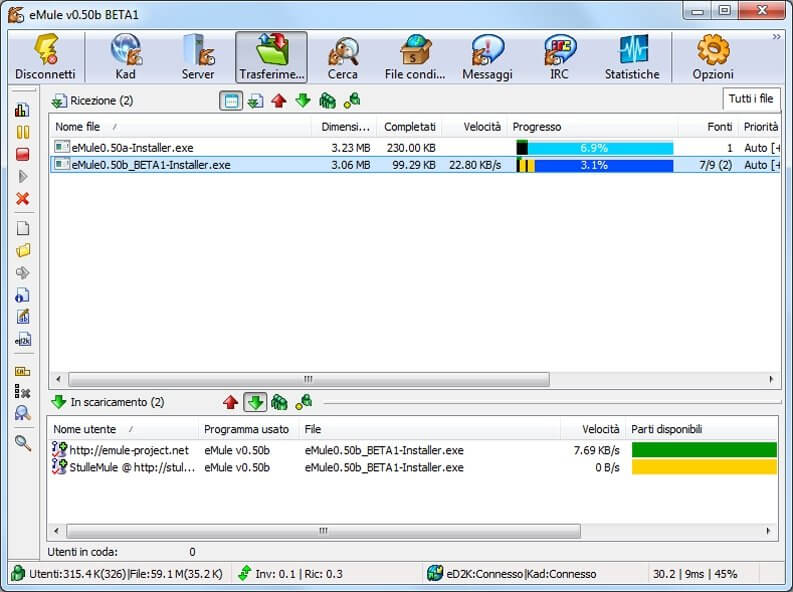The height and width of the screenshot is (592, 793).
Task: Sort by Velocità column in download list
Action: pos(475,127)
